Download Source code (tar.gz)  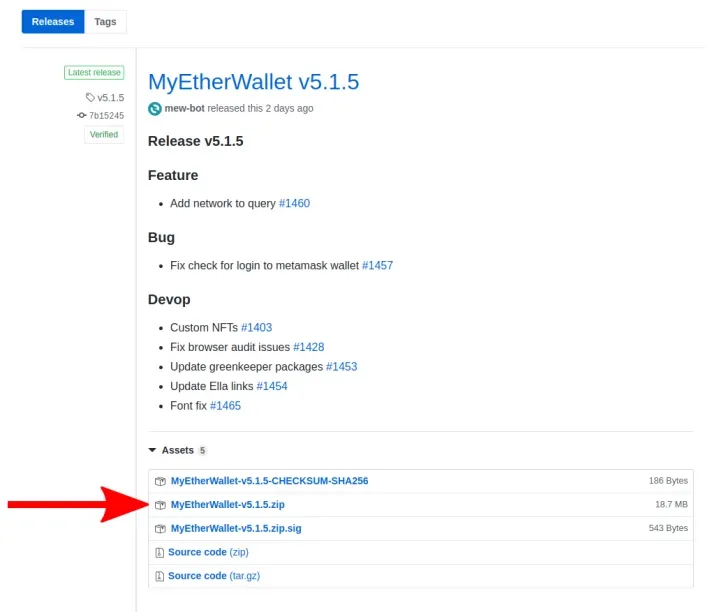point(214,576)
